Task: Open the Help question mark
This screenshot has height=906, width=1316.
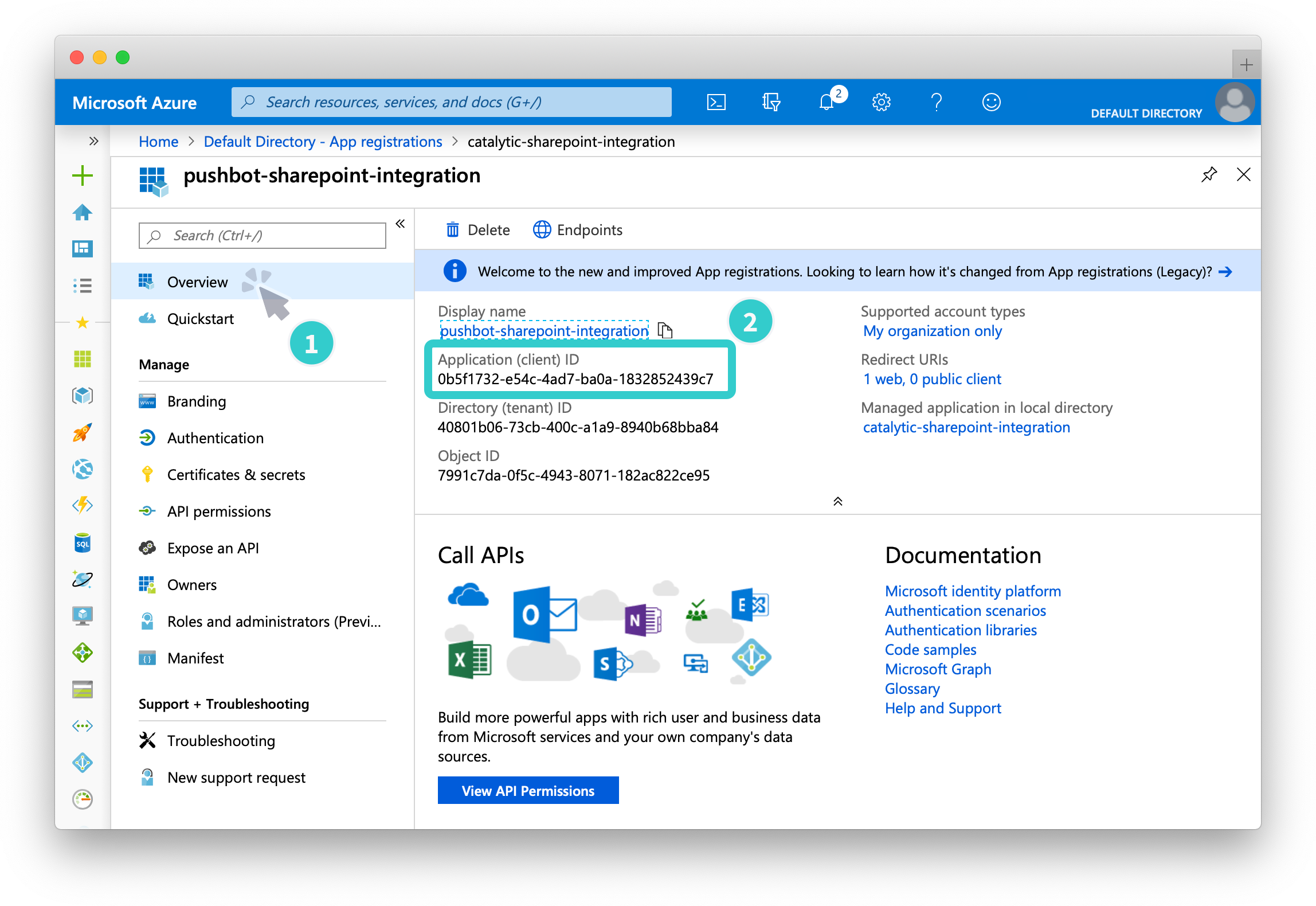Action: tap(936, 102)
